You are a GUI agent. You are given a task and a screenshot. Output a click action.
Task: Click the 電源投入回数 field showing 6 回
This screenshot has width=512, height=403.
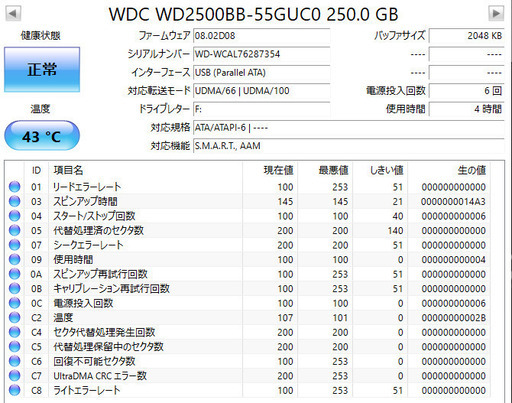coord(466,91)
